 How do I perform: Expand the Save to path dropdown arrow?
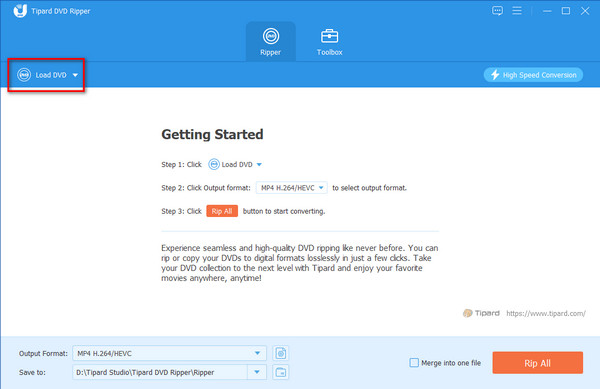257,372
